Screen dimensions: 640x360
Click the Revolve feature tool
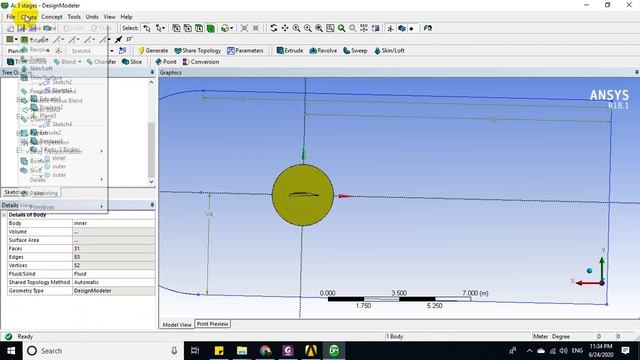[x=323, y=51]
